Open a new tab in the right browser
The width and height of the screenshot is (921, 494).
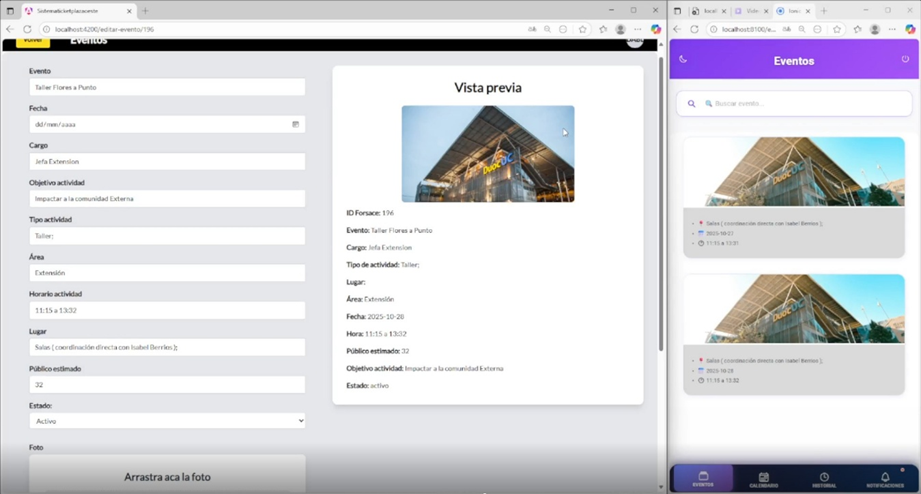pyautogui.click(x=824, y=10)
